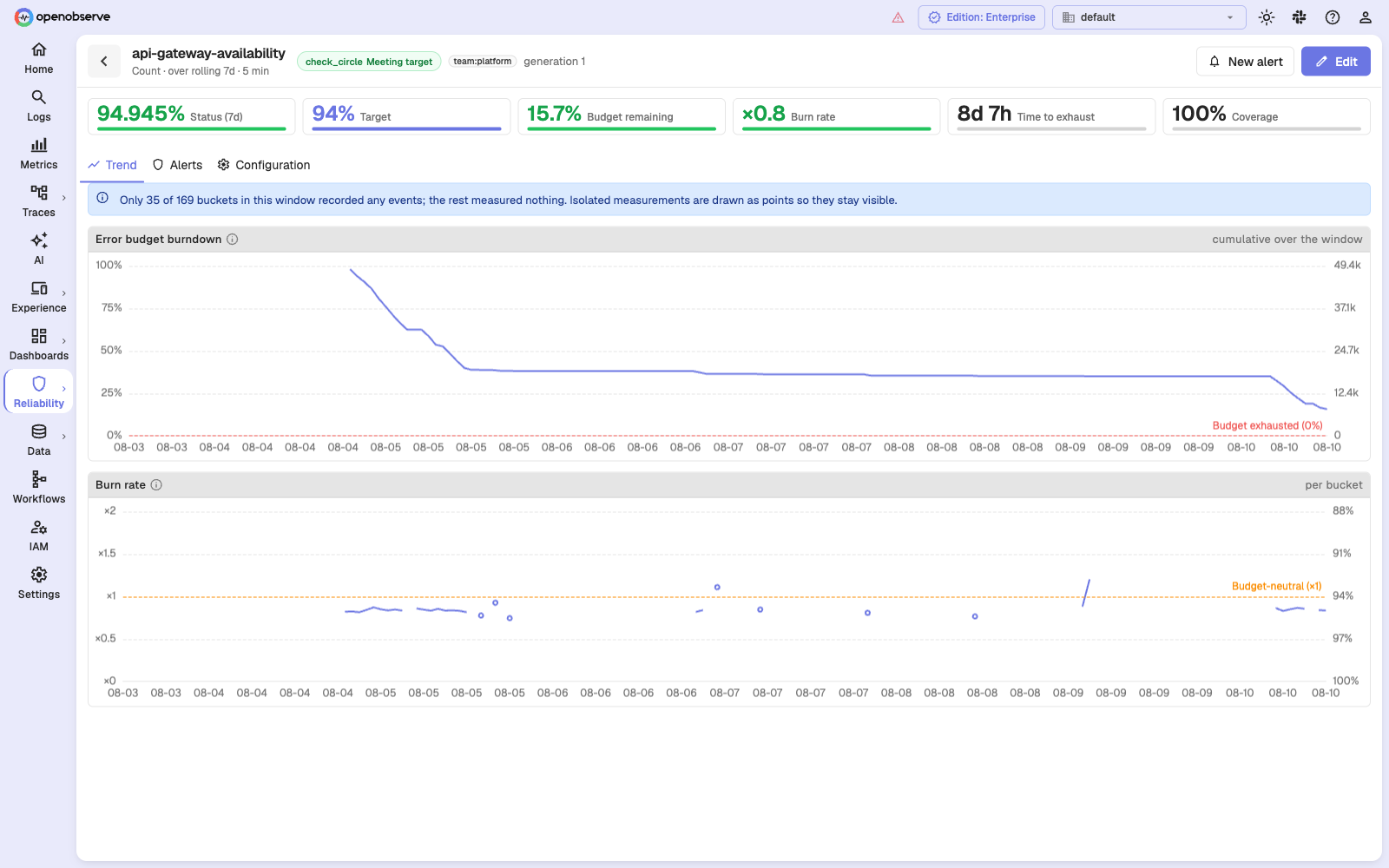Click the 49.4k axis value
Screen dimensions: 1389x868
tap(1347, 266)
